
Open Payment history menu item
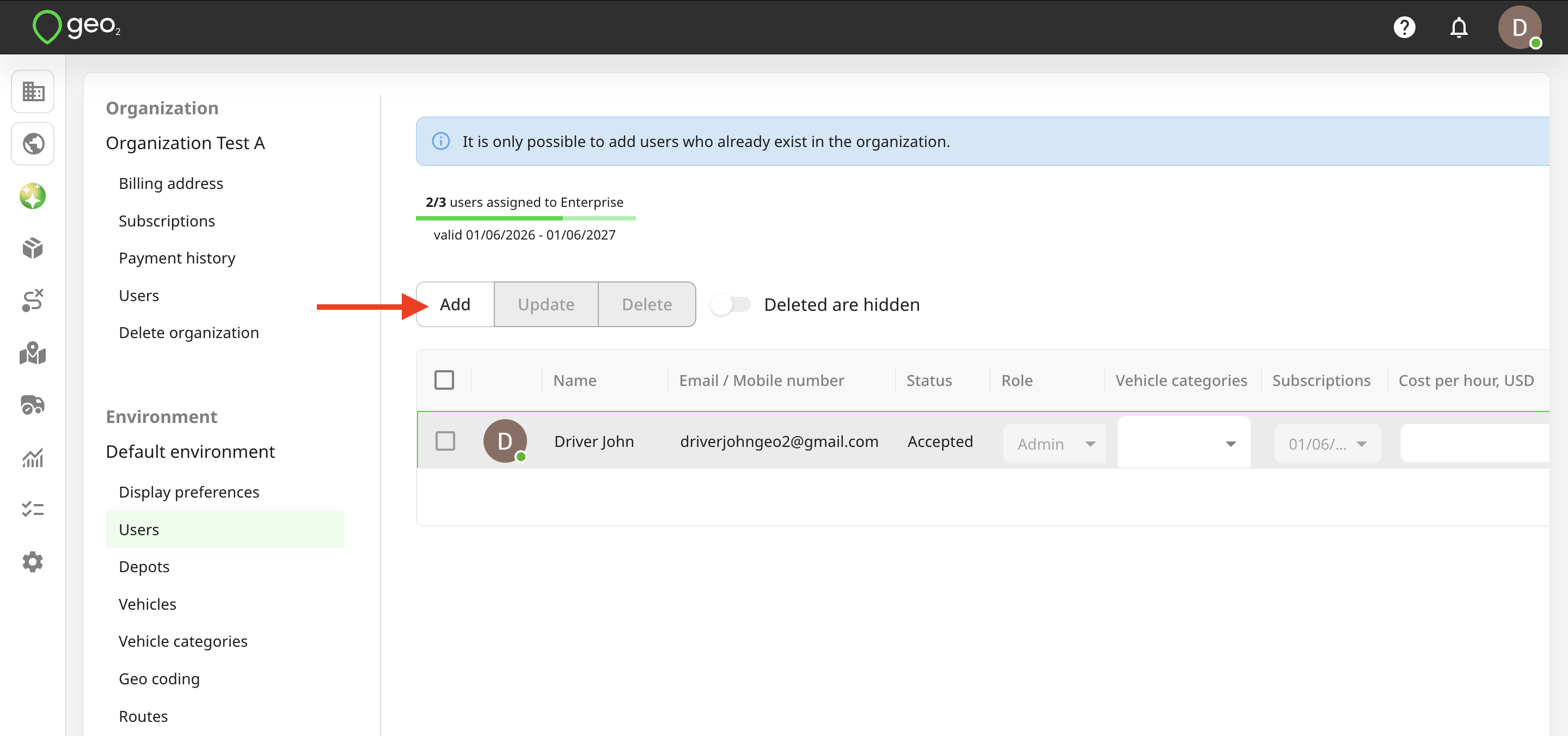pos(177,258)
